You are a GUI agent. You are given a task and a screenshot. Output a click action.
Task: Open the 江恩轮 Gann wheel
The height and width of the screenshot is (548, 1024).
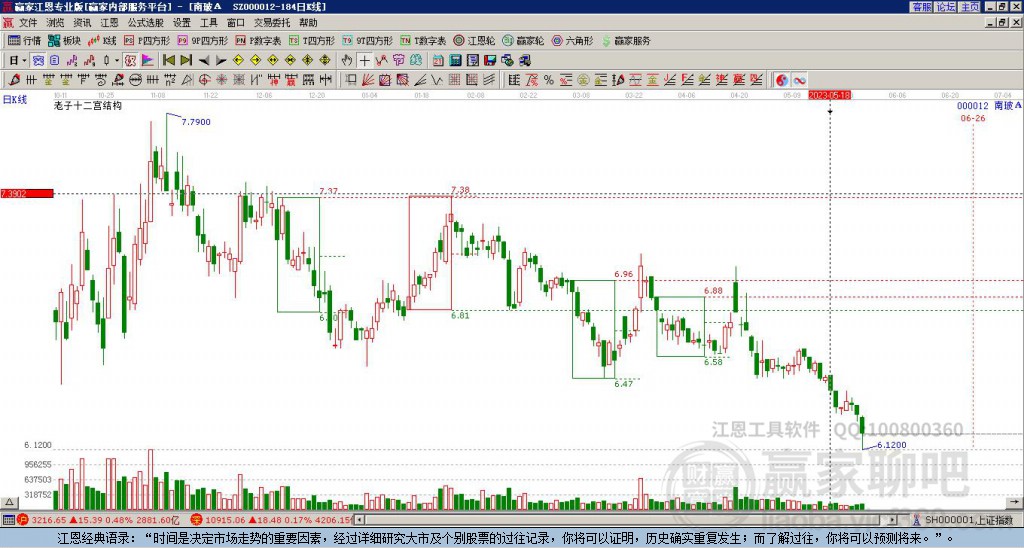(474, 40)
